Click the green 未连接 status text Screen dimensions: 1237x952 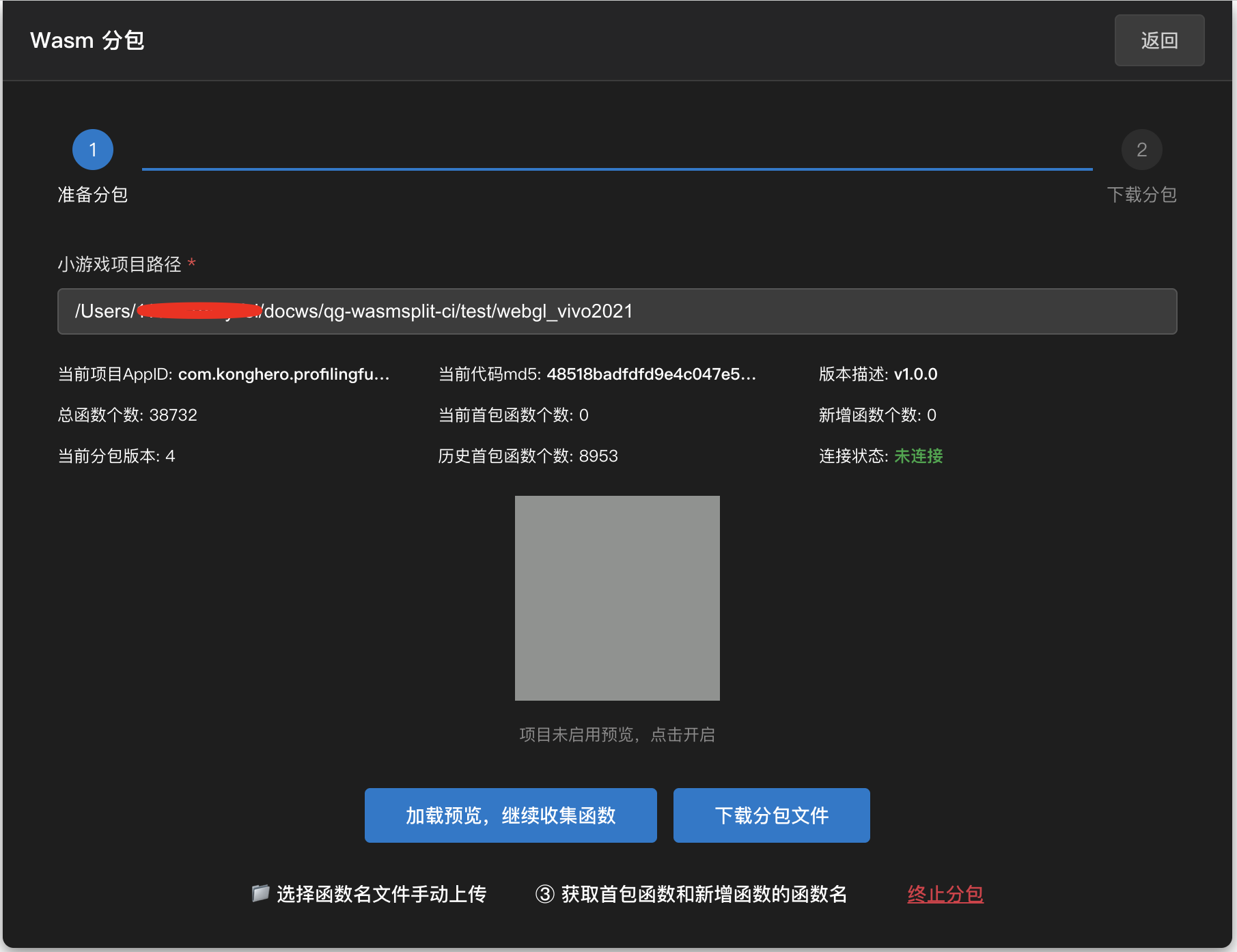click(918, 456)
